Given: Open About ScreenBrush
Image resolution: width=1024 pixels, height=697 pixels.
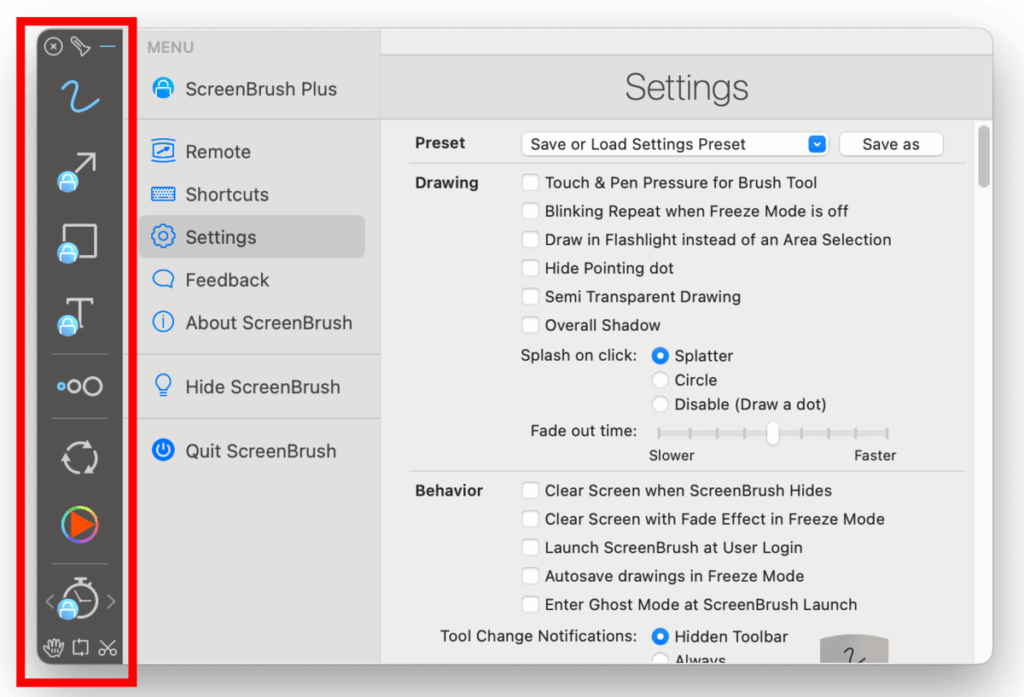Looking at the screenshot, I should [x=252, y=322].
